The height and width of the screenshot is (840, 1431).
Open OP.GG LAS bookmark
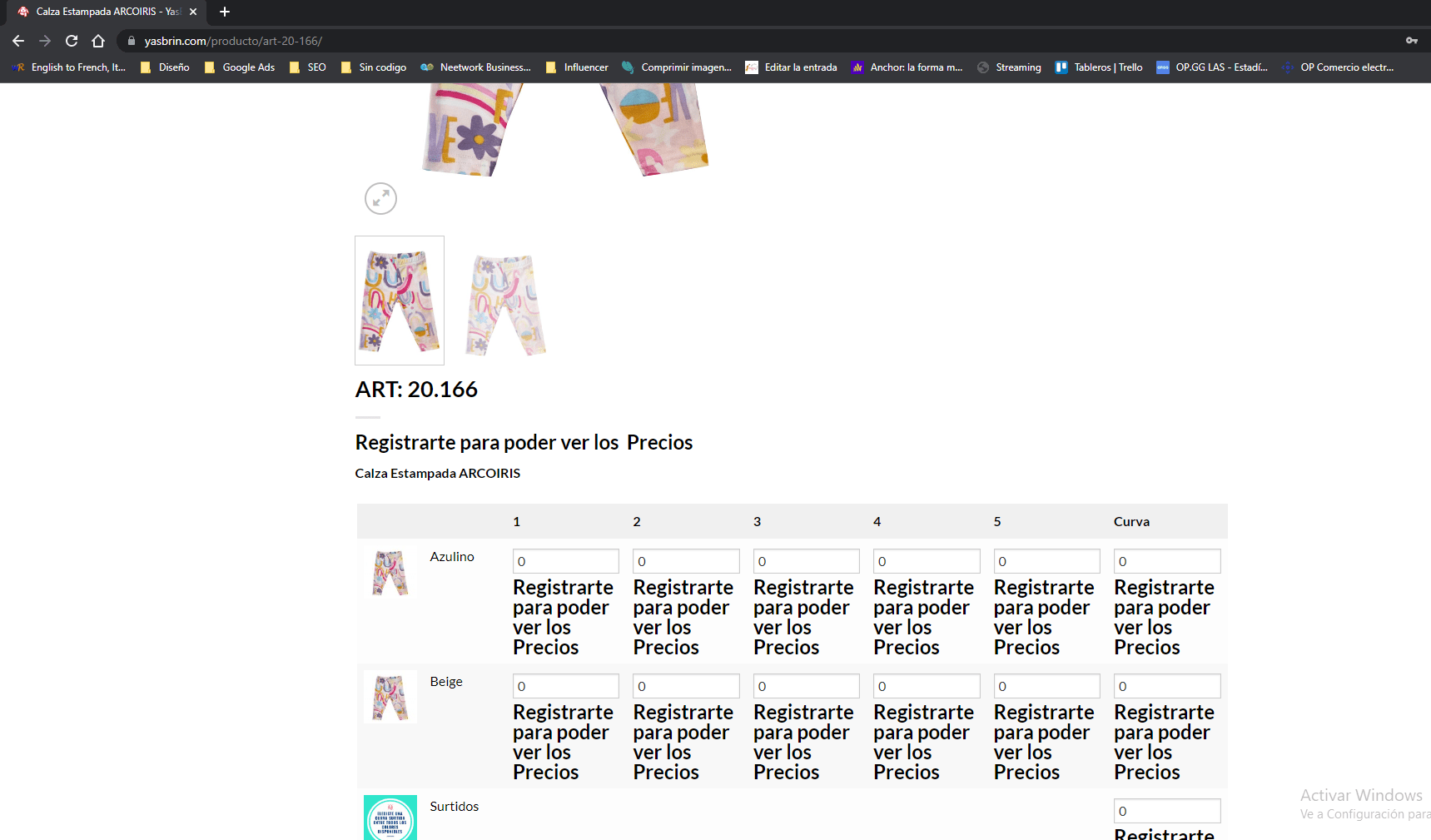1212,67
